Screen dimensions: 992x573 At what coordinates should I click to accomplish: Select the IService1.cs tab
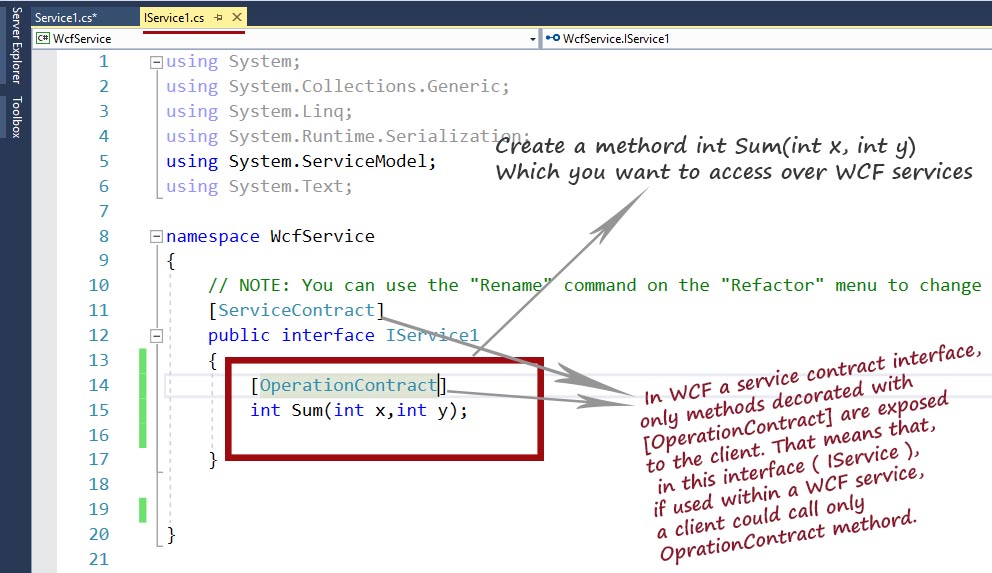tap(174, 18)
